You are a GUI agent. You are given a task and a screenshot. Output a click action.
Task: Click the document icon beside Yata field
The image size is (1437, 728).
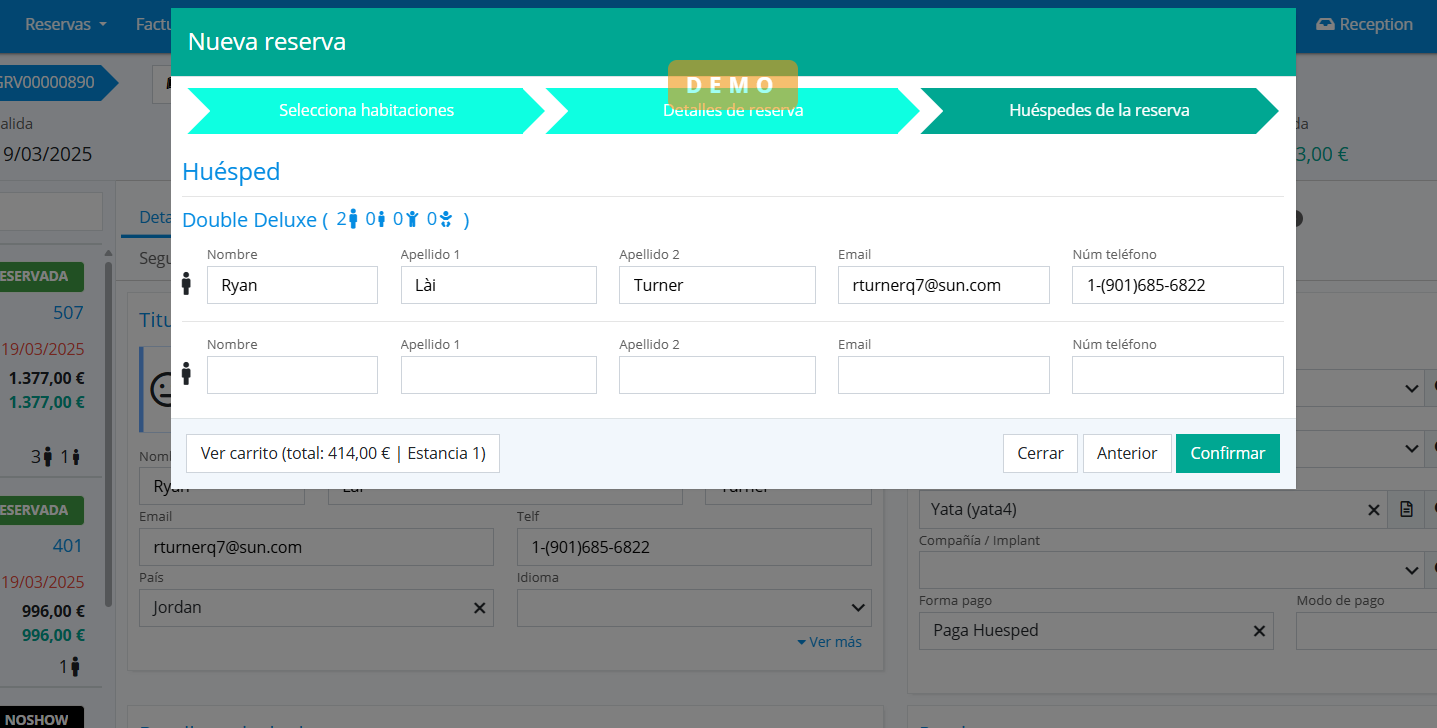pos(1406,510)
